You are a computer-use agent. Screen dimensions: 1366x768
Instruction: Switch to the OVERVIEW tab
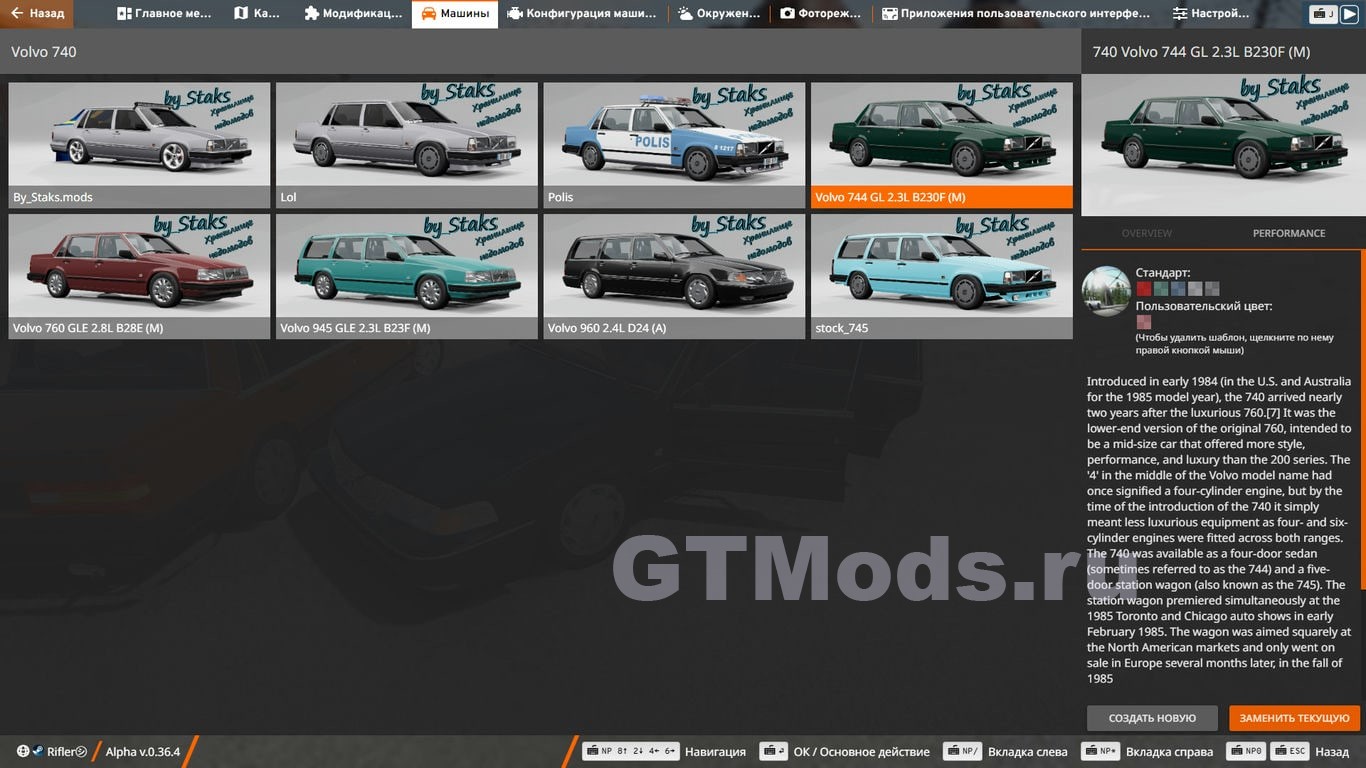1146,233
